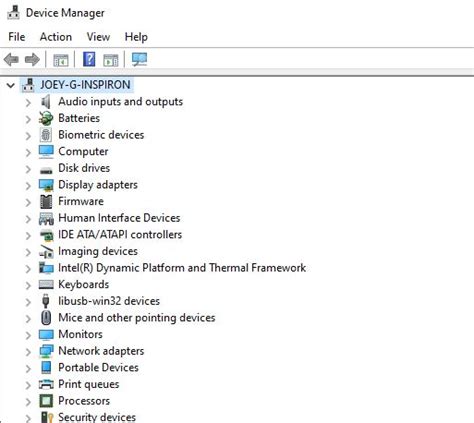Click the Show/Hide Action Pane toolbar icon
Screen dimensions: 474x423
tap(111, 60)
